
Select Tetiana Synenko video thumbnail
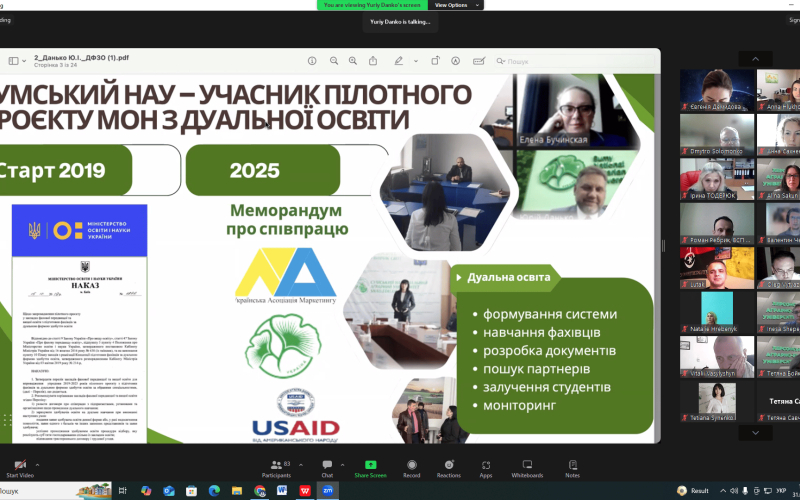[x=717, y=401]
